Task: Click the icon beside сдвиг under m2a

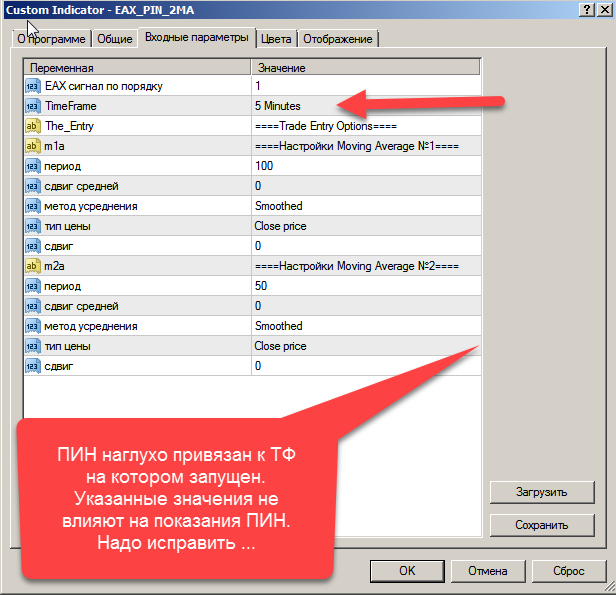Action: pos(33,366)
